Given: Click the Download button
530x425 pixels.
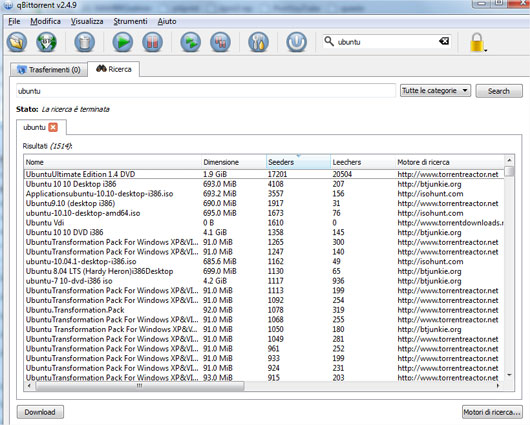Looking at the screenshot, I should 40,412.
